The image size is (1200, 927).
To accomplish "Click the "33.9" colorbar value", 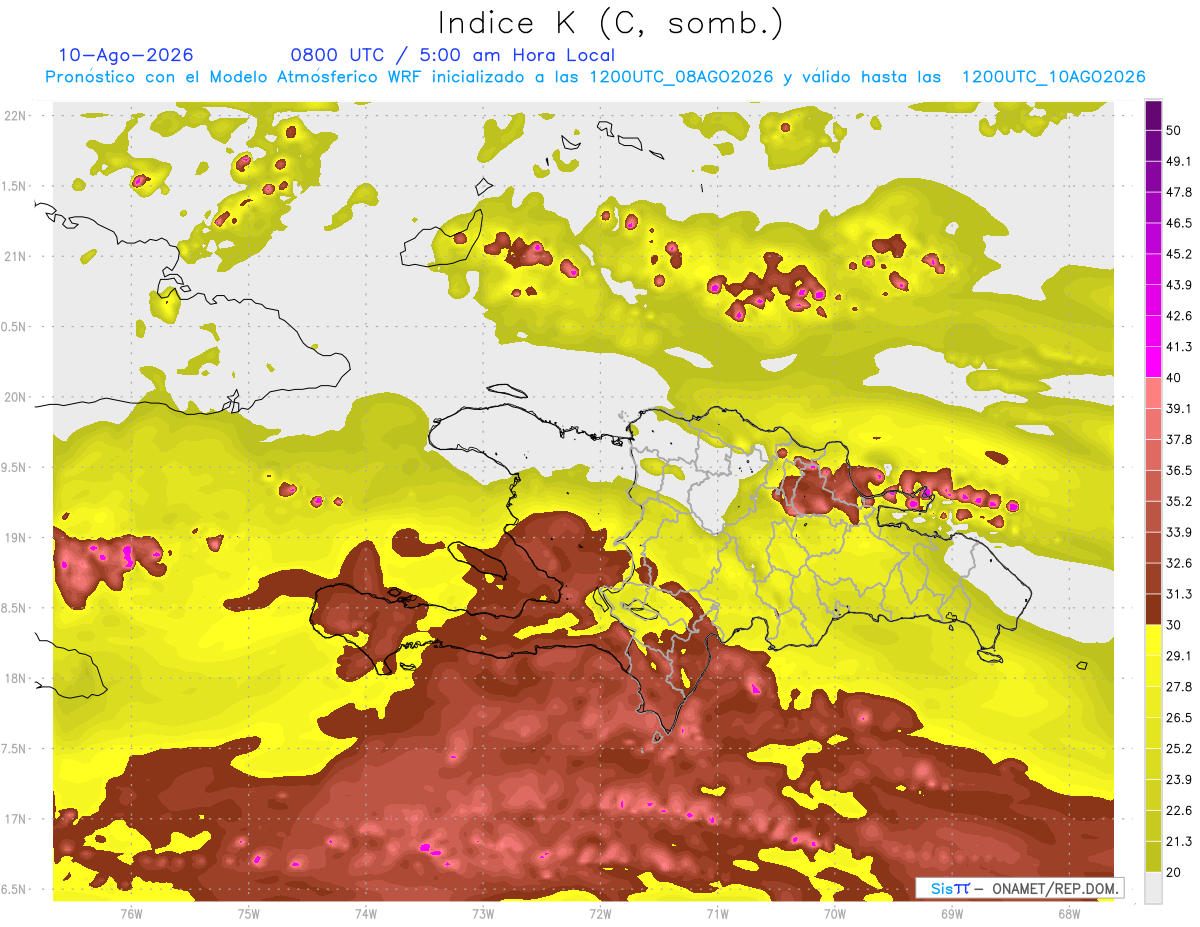I will point(1179,532).
